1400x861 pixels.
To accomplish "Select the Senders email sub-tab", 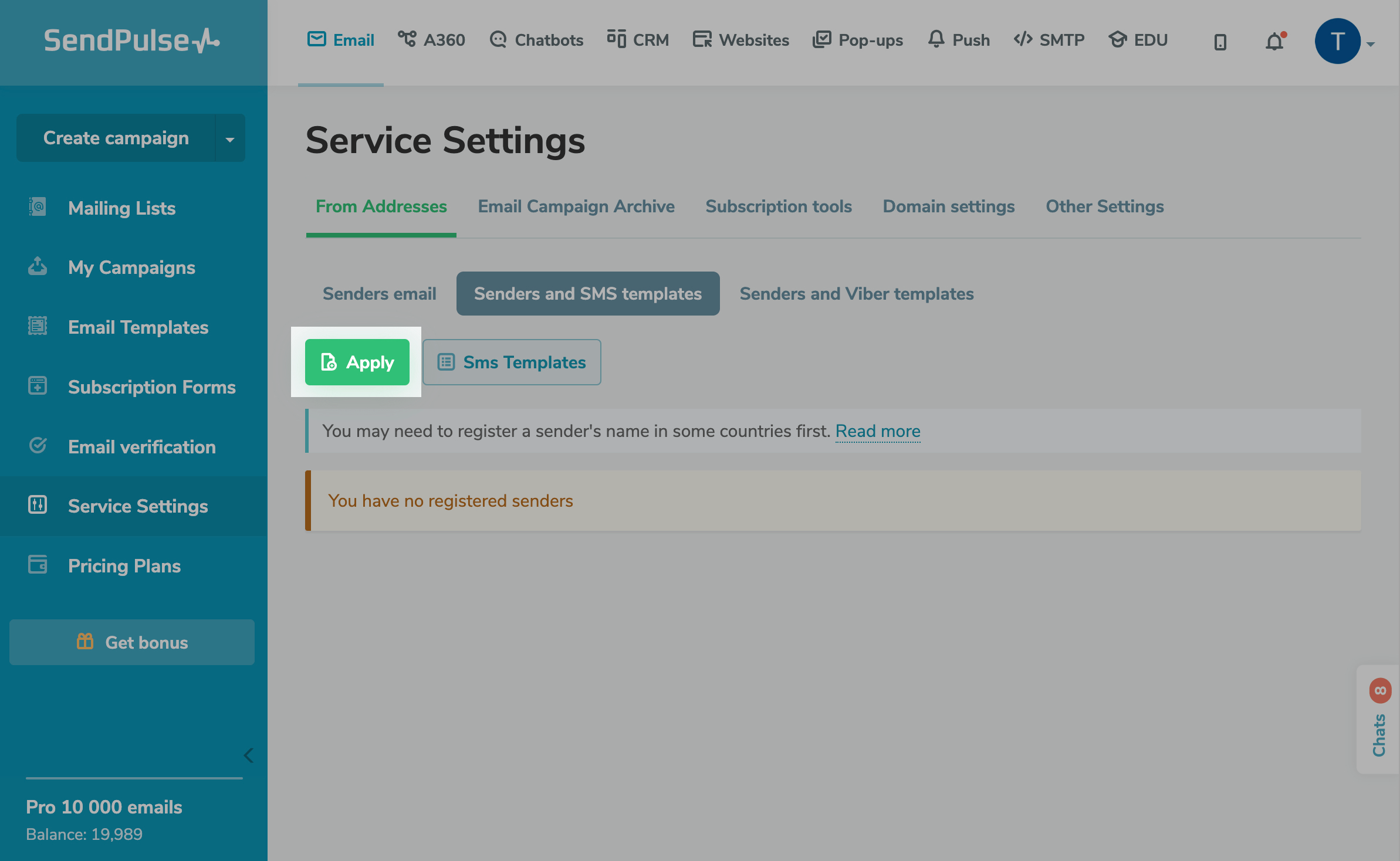I will [x=380, y=293].
